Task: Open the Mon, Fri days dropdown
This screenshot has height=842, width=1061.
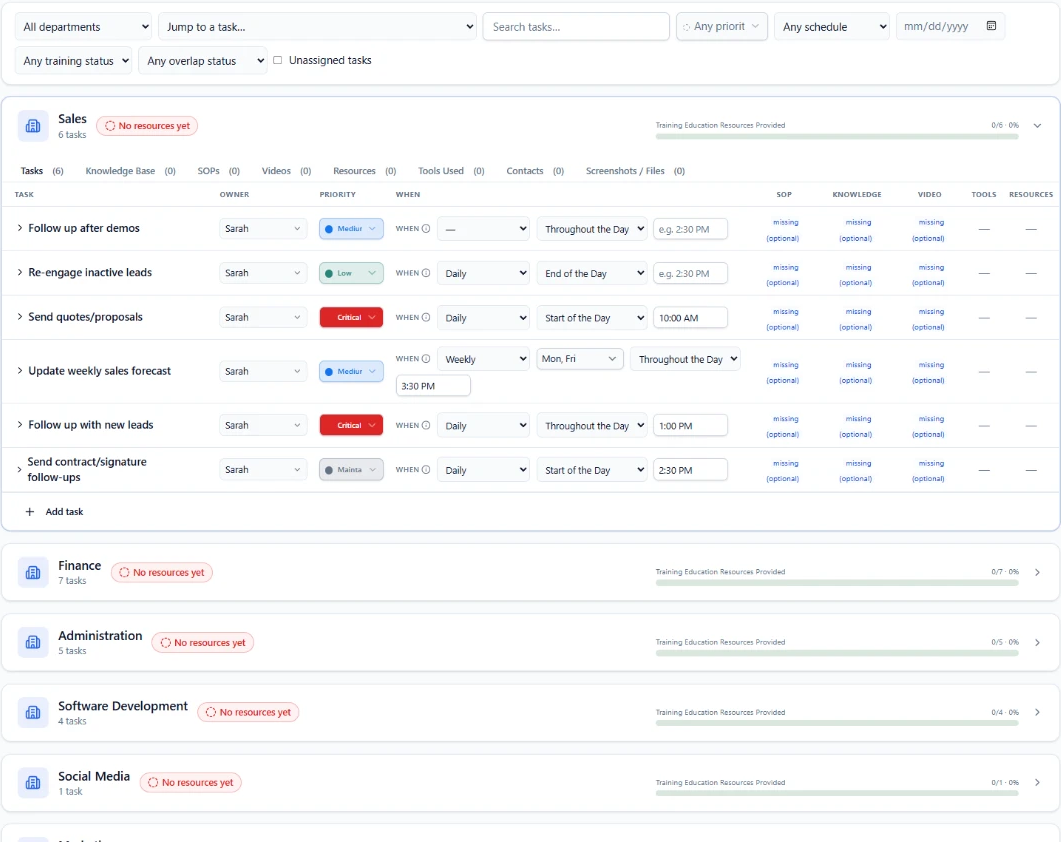Action: [x=579, y=359]
